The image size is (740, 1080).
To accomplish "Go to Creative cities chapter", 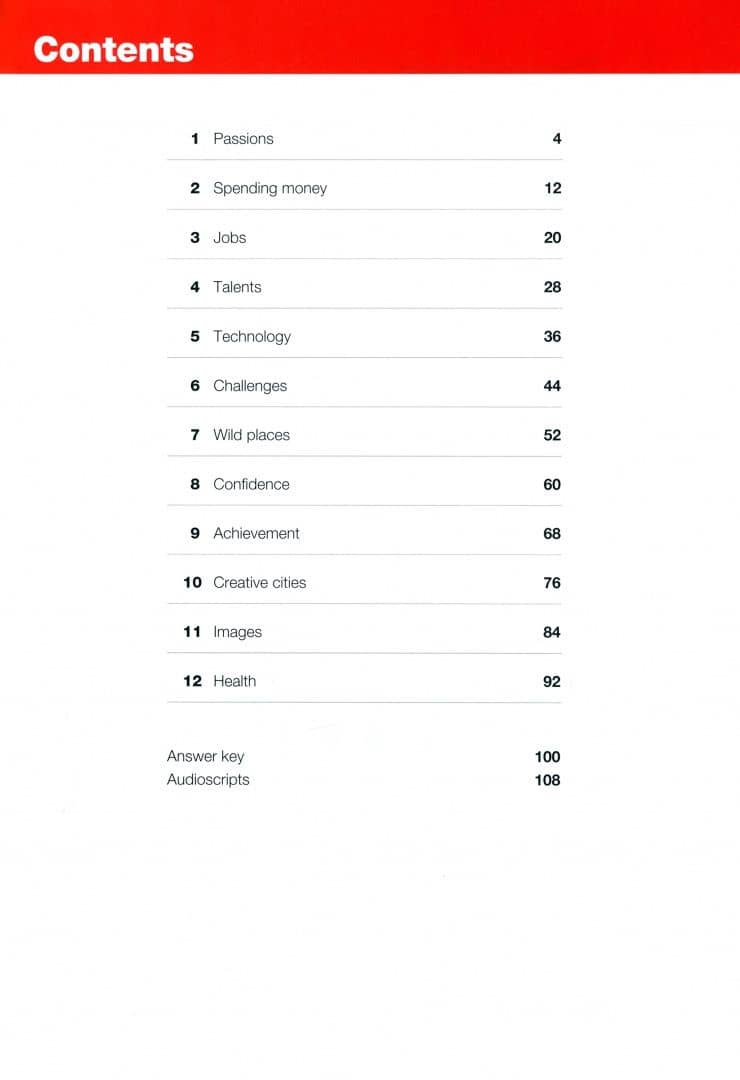I will [x=260, y=583].
